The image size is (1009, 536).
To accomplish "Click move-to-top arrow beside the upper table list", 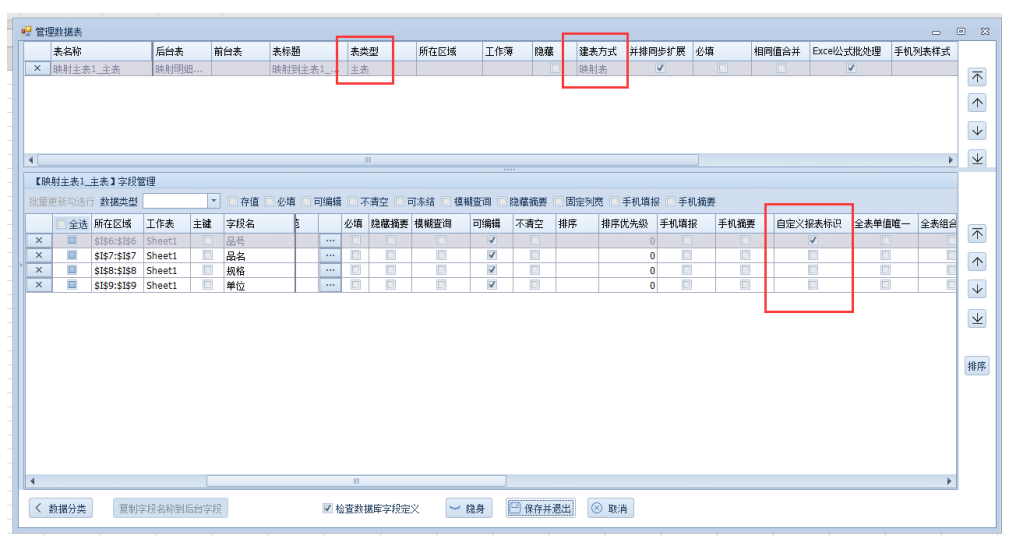I will pyautogui.click(x=977, y=77).
